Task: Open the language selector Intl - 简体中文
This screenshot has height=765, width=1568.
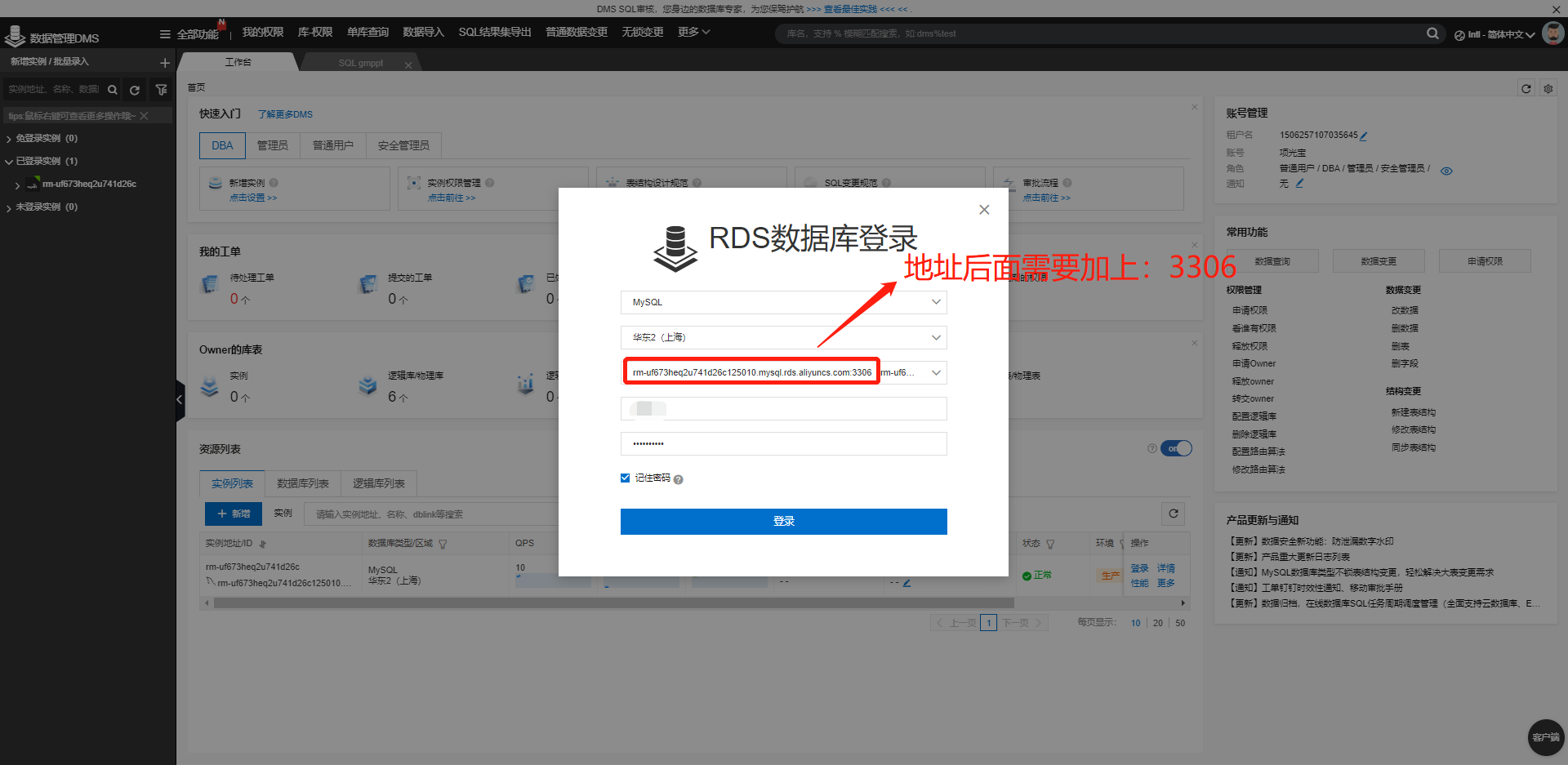Action: click(x=1494, y=34)
